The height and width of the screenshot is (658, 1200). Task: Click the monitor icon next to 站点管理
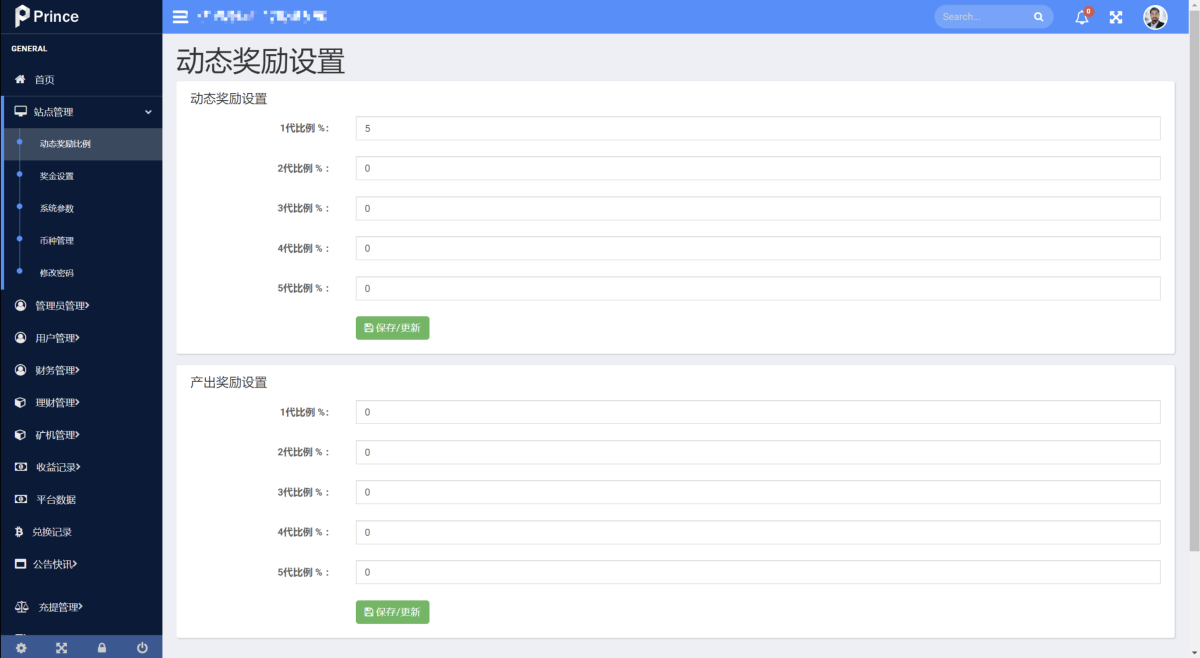20,112
